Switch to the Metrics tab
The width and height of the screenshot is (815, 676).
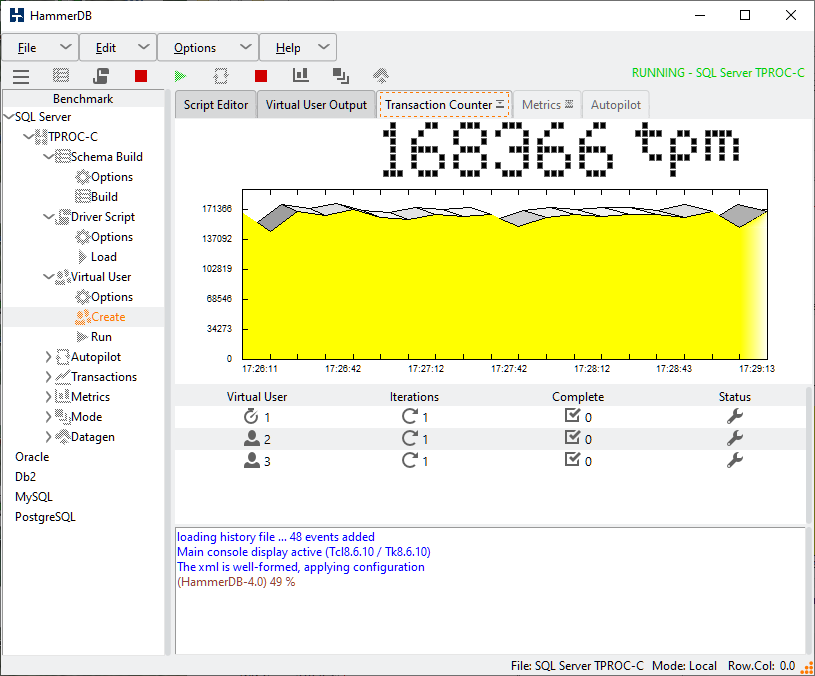point(547,105)
